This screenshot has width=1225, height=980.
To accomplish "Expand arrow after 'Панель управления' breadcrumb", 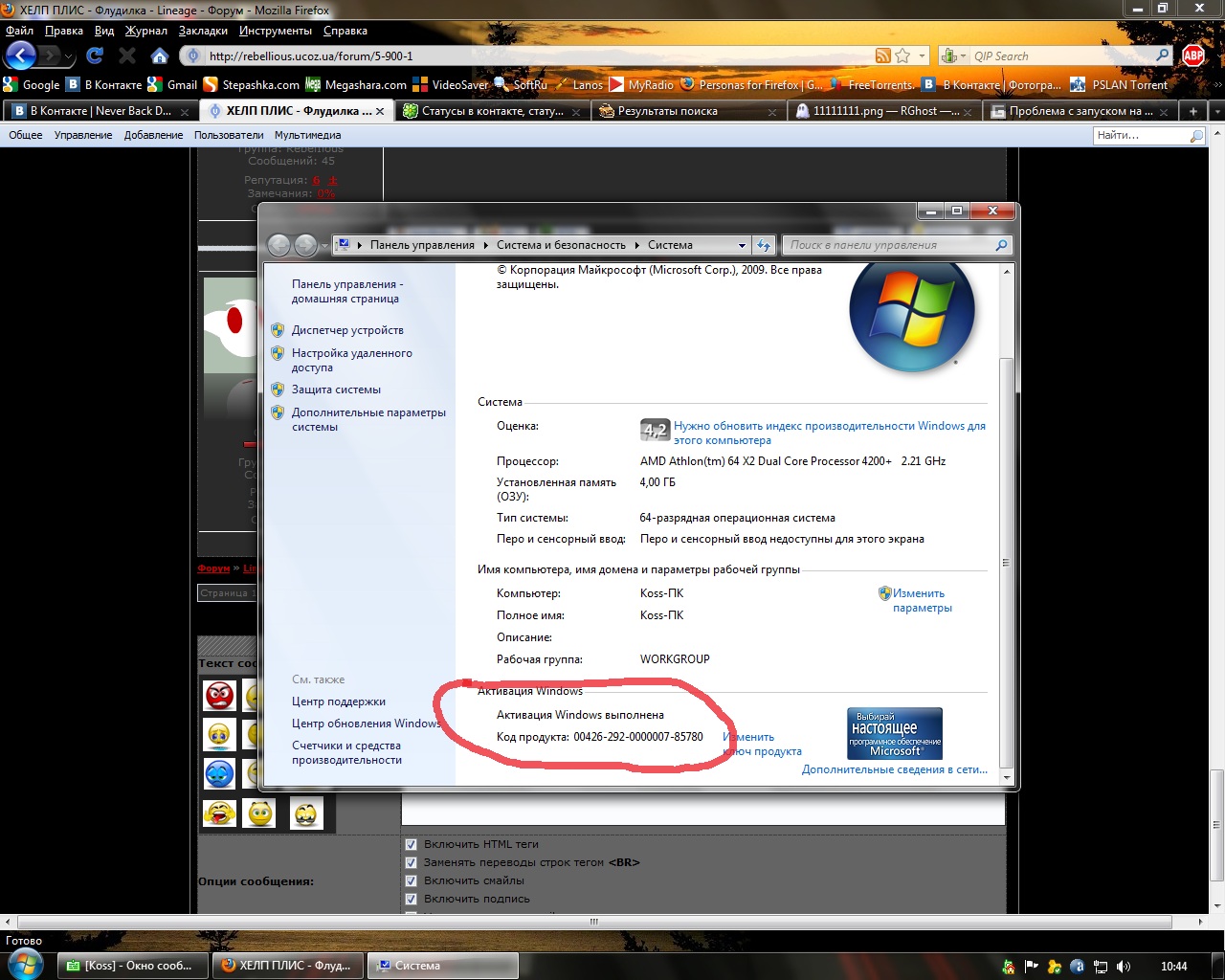I will 485,245.
